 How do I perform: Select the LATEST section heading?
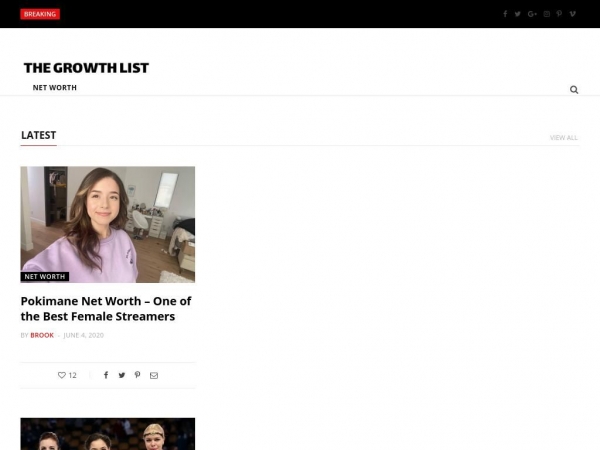coord(39,135)
